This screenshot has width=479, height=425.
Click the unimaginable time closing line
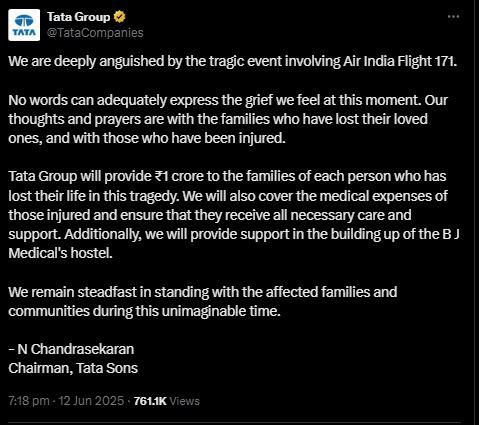point(144,311)
